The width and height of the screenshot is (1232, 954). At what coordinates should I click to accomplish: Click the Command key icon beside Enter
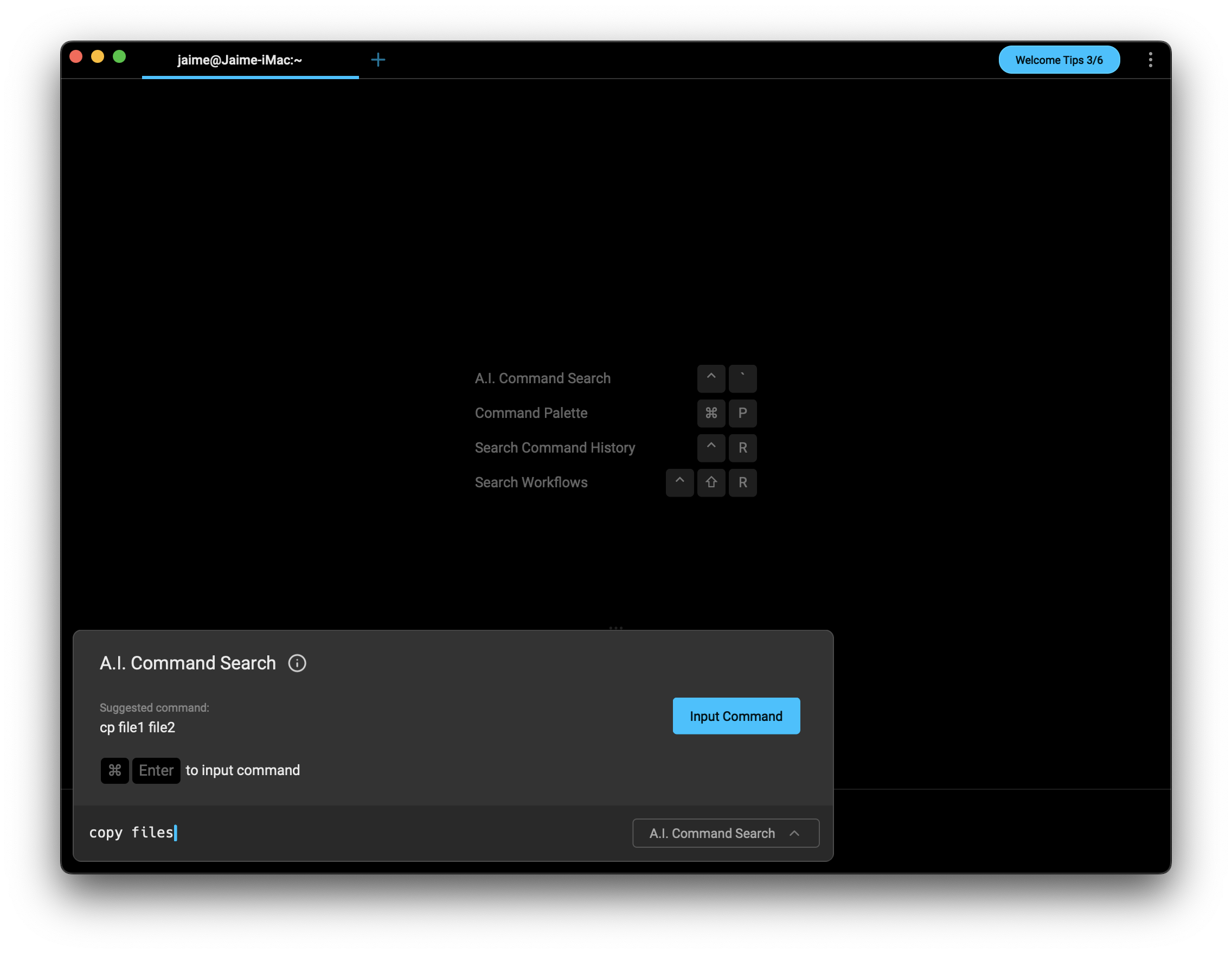(114, 770)
